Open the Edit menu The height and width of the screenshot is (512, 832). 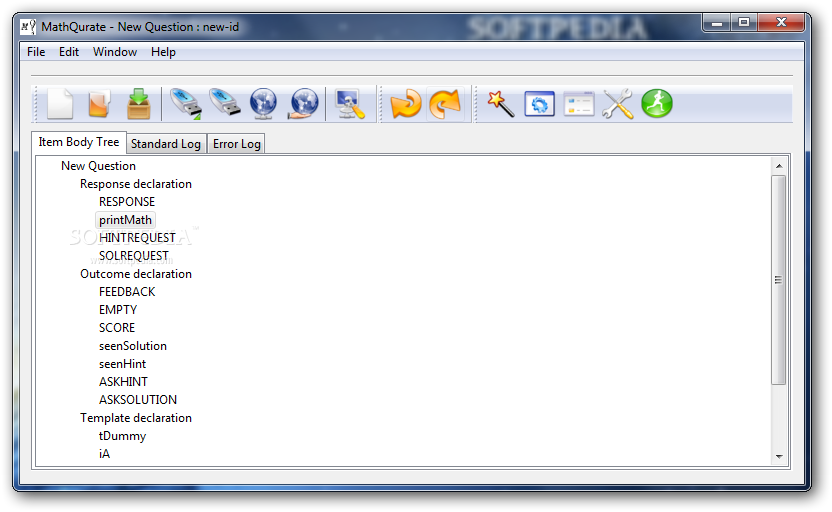click(69, 52)
